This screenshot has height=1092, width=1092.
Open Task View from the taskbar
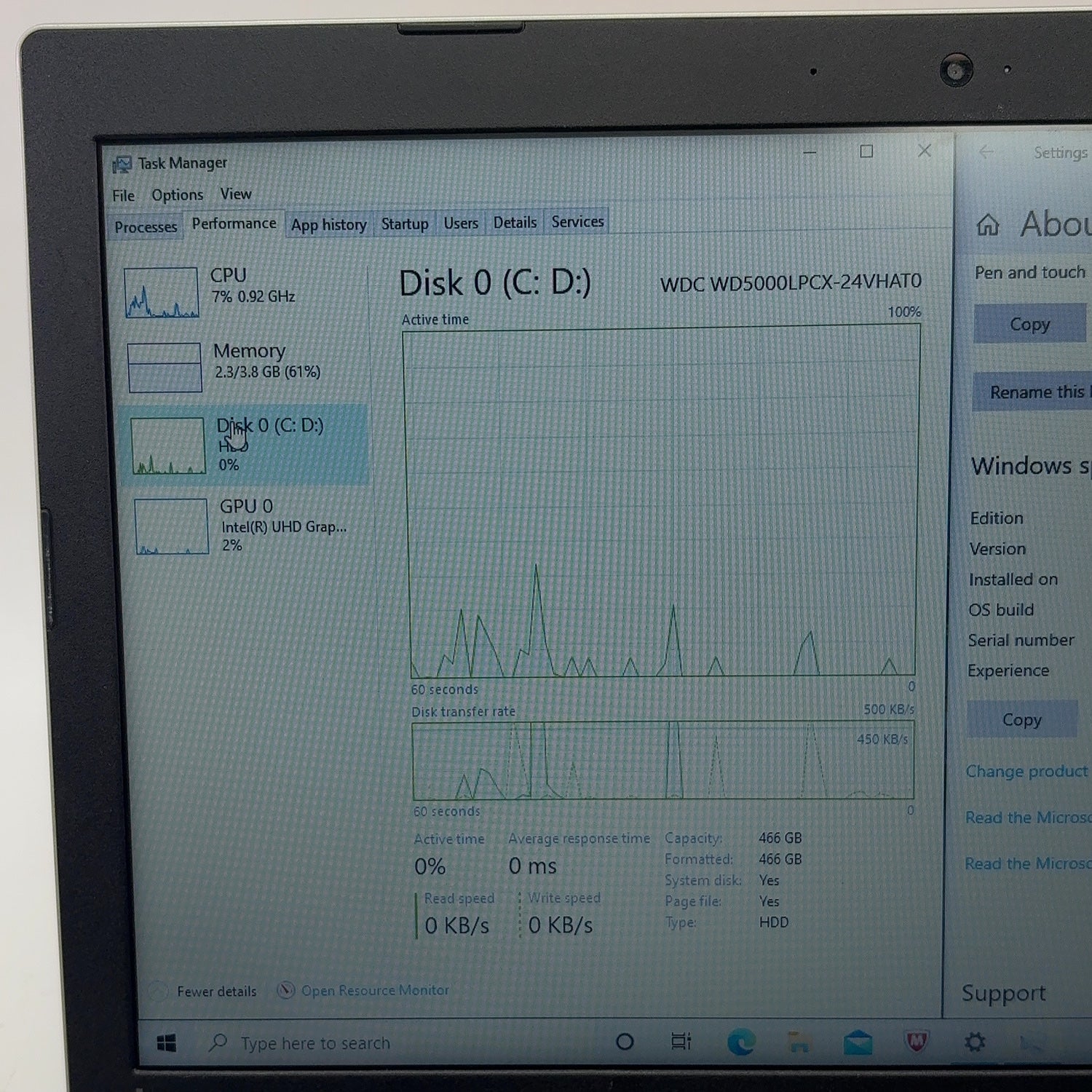681,1042
